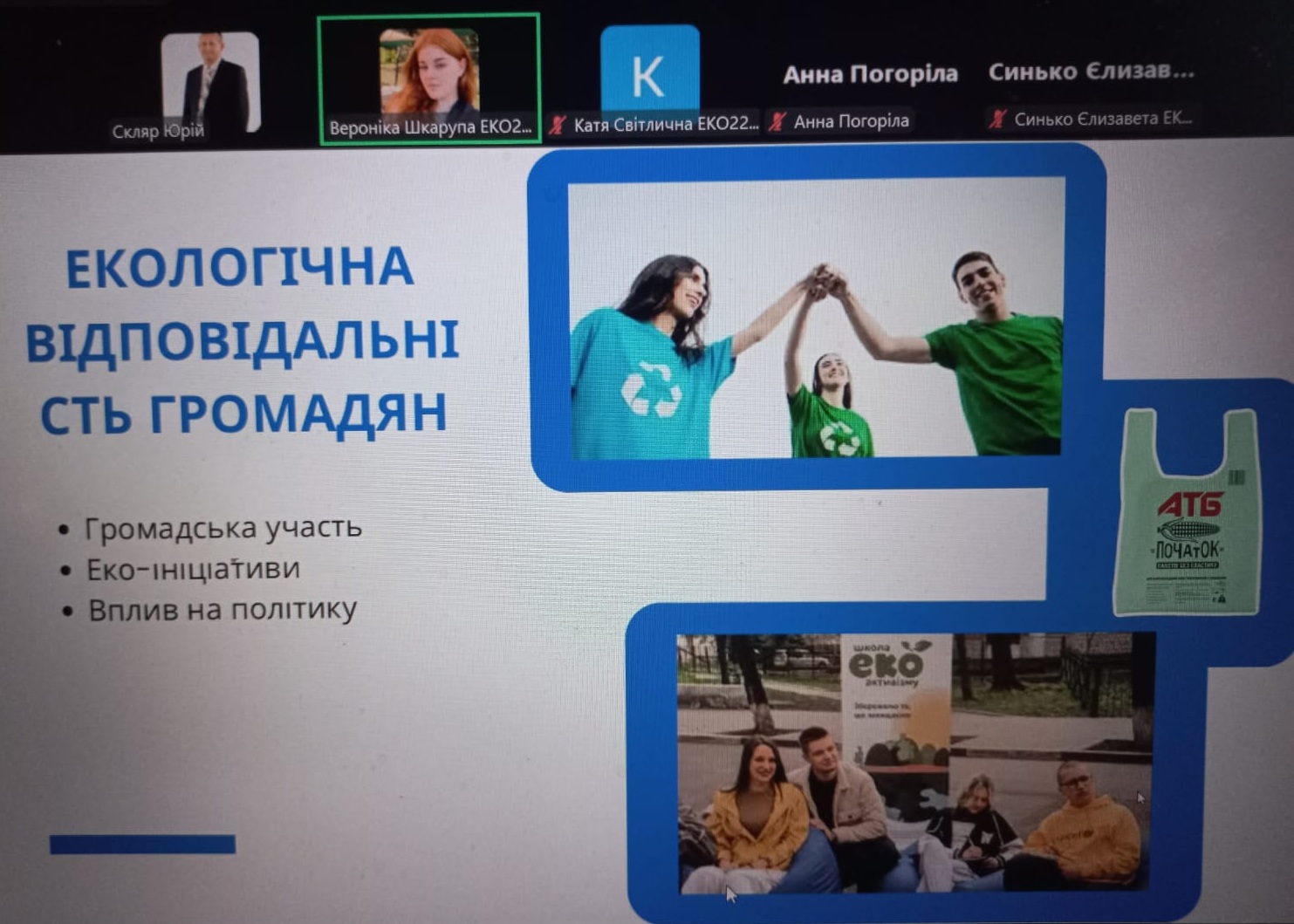Click slide title 'ЕКОЛОГІЧНА ВІДПОВІДАЛЬНІСТЬ ГРОМАДЯН'
The image size is (1294, 924).
point(241,339)
